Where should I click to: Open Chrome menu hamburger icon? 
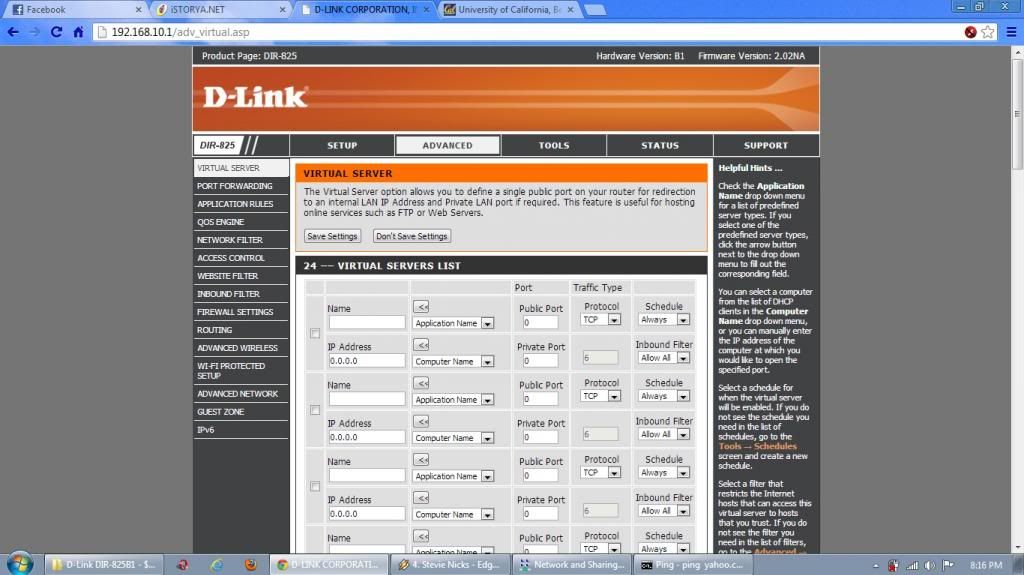click(x=1011, y=32)
